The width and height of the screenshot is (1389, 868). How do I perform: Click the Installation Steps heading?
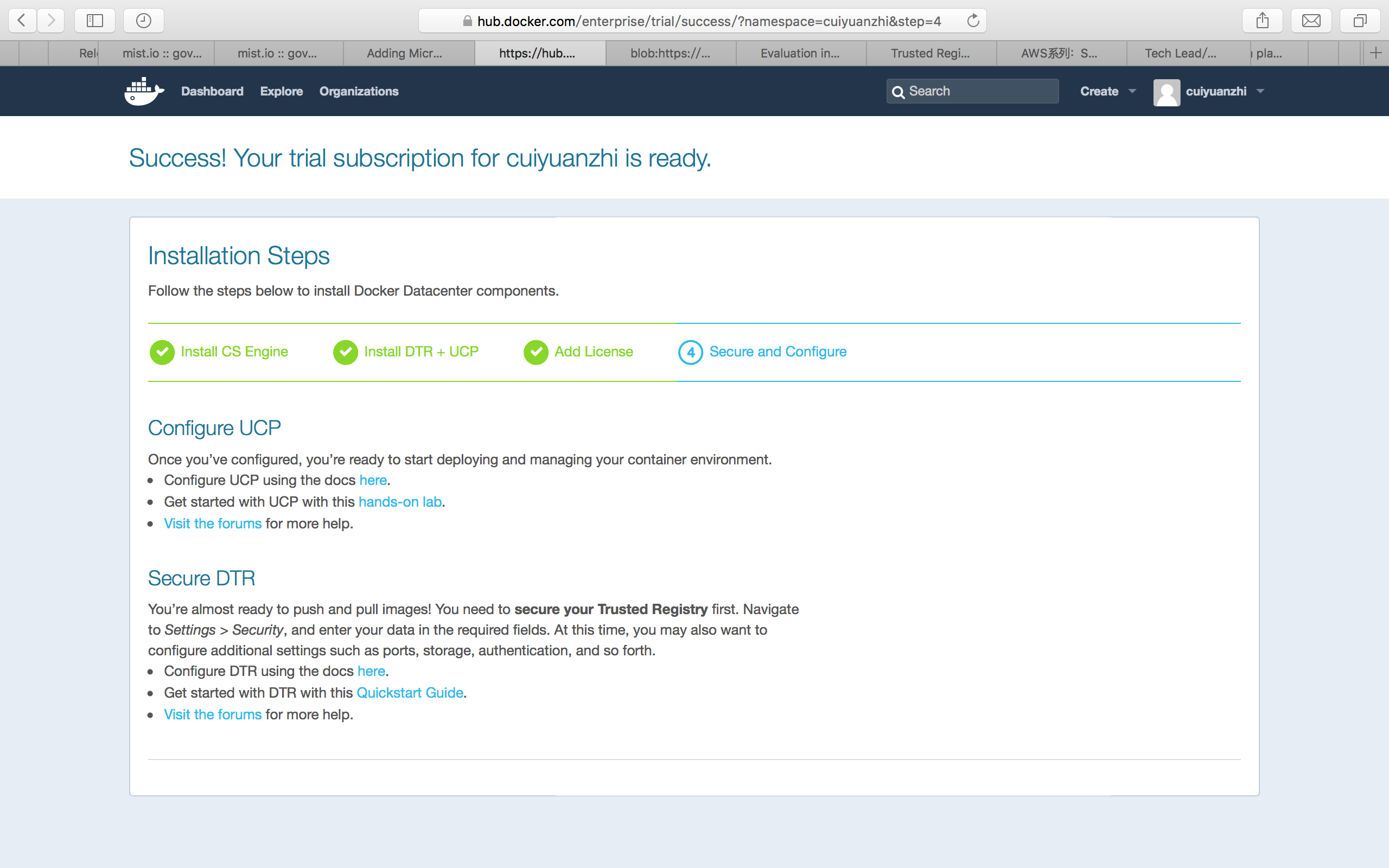239,256
